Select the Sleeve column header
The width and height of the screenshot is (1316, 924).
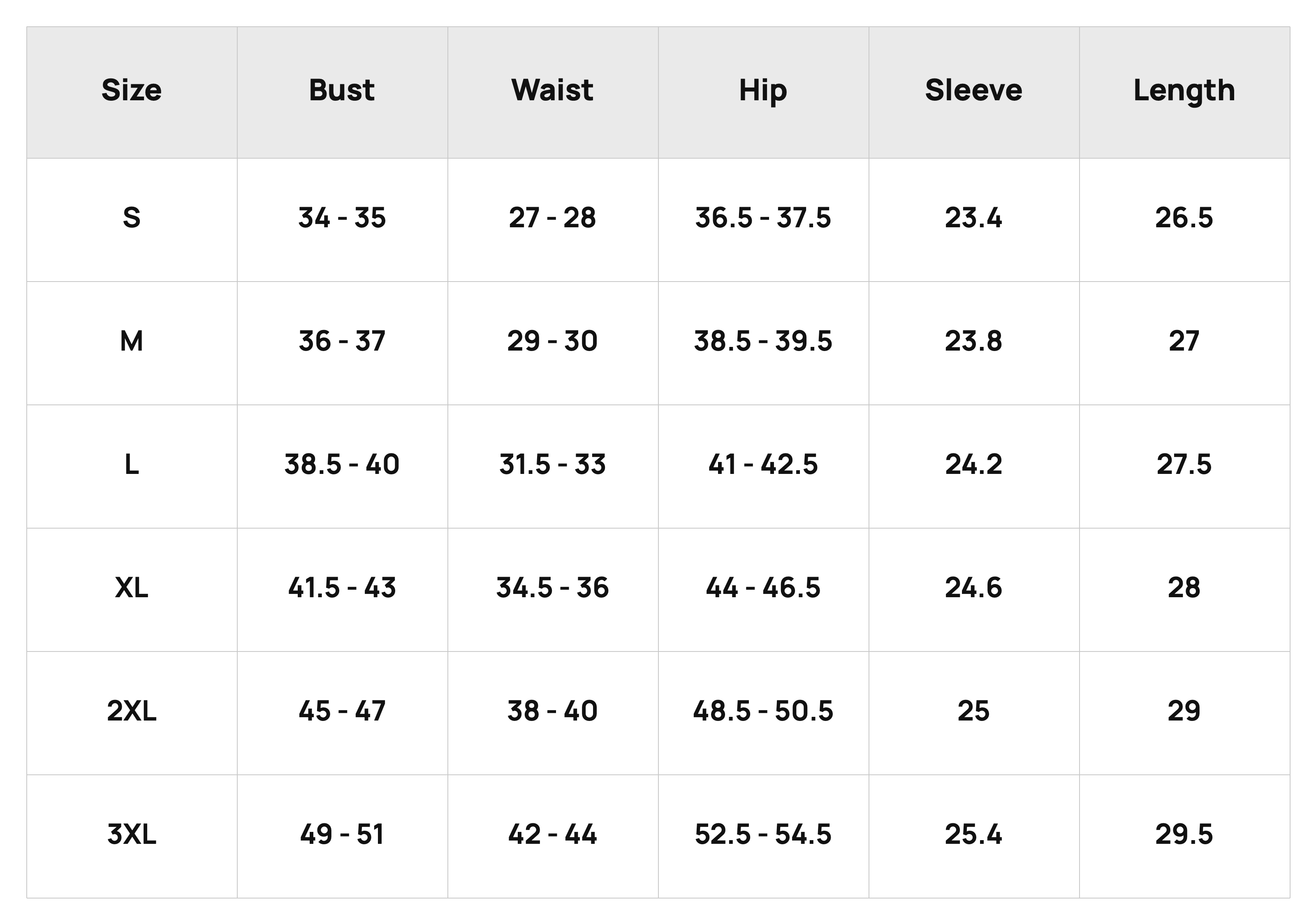(974, 90)
